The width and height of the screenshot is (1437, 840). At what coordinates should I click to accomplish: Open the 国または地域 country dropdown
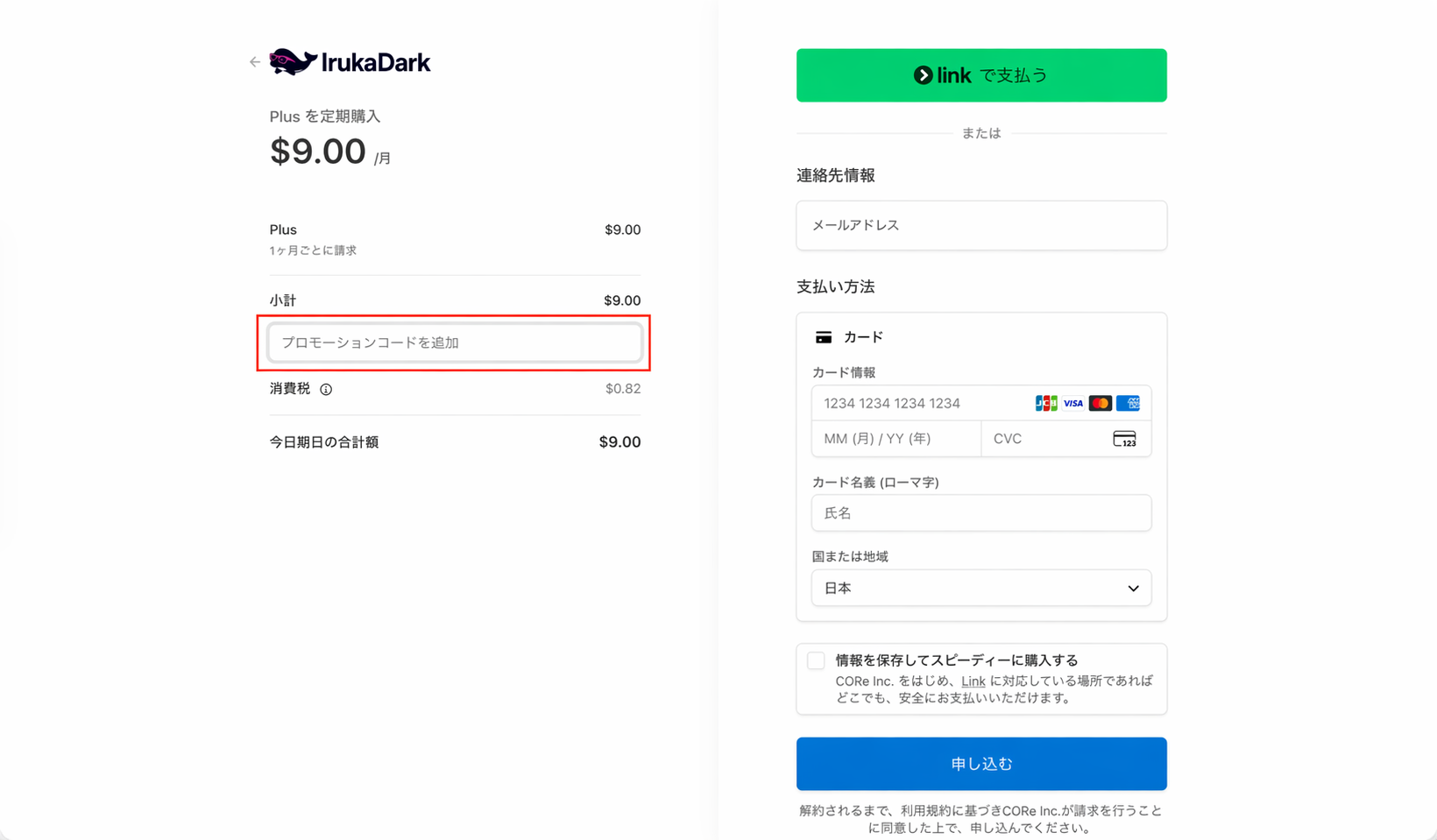[980, 588]
